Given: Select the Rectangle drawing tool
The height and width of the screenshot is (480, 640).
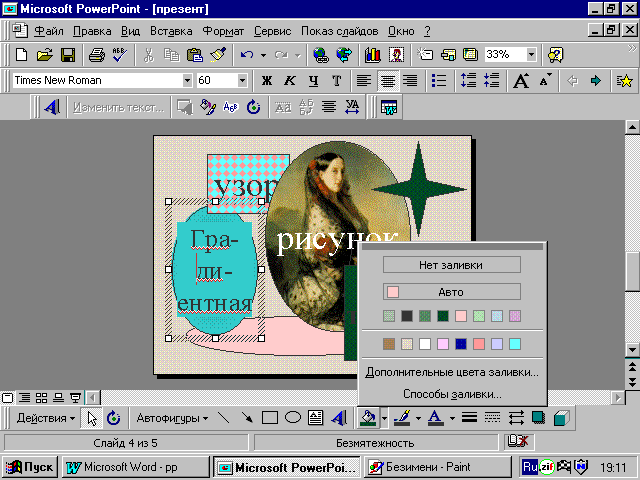Looking at the screenshot, I should (270, 418).
